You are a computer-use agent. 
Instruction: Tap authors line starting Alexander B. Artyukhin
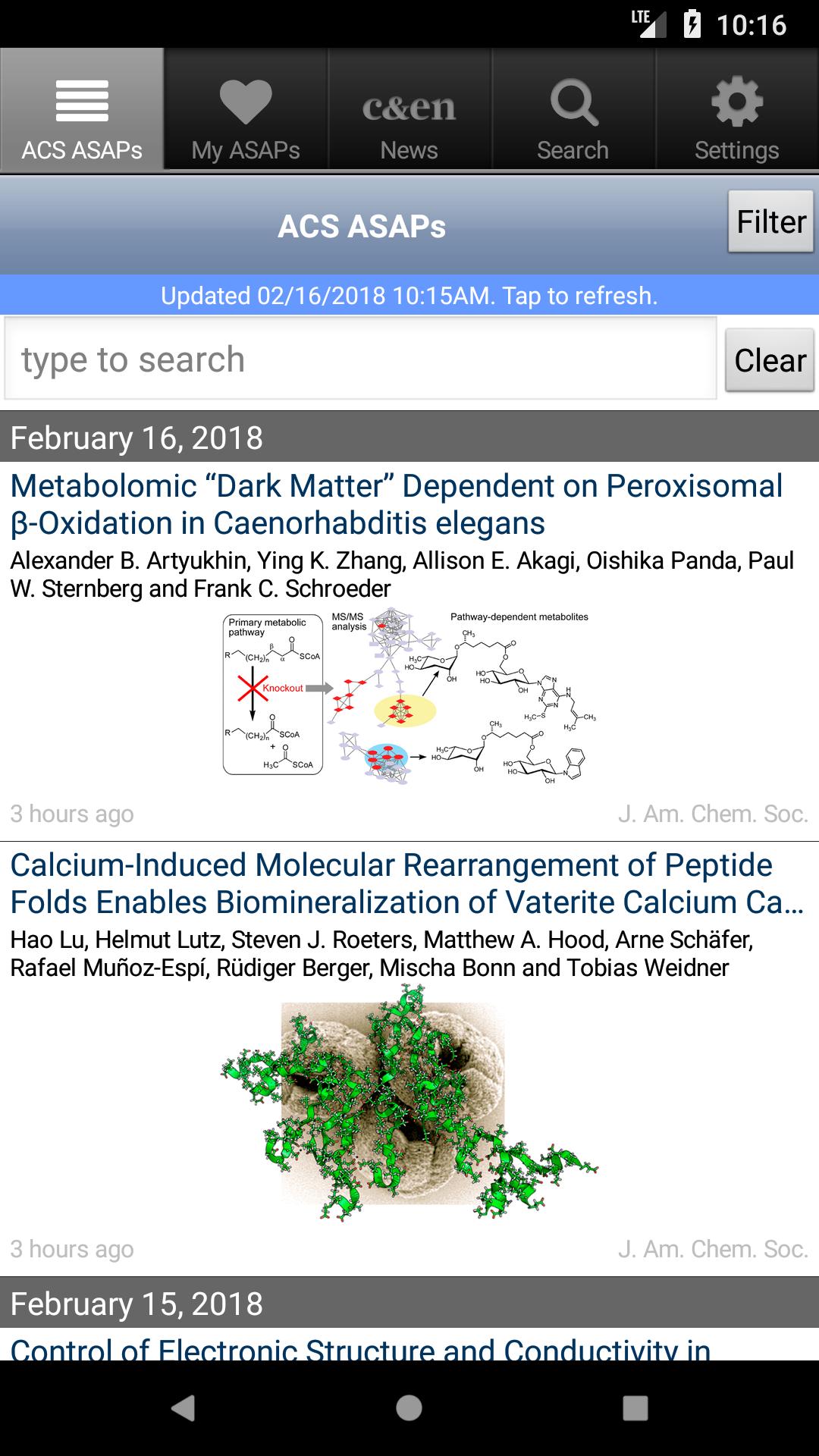(x=402, y=574)
